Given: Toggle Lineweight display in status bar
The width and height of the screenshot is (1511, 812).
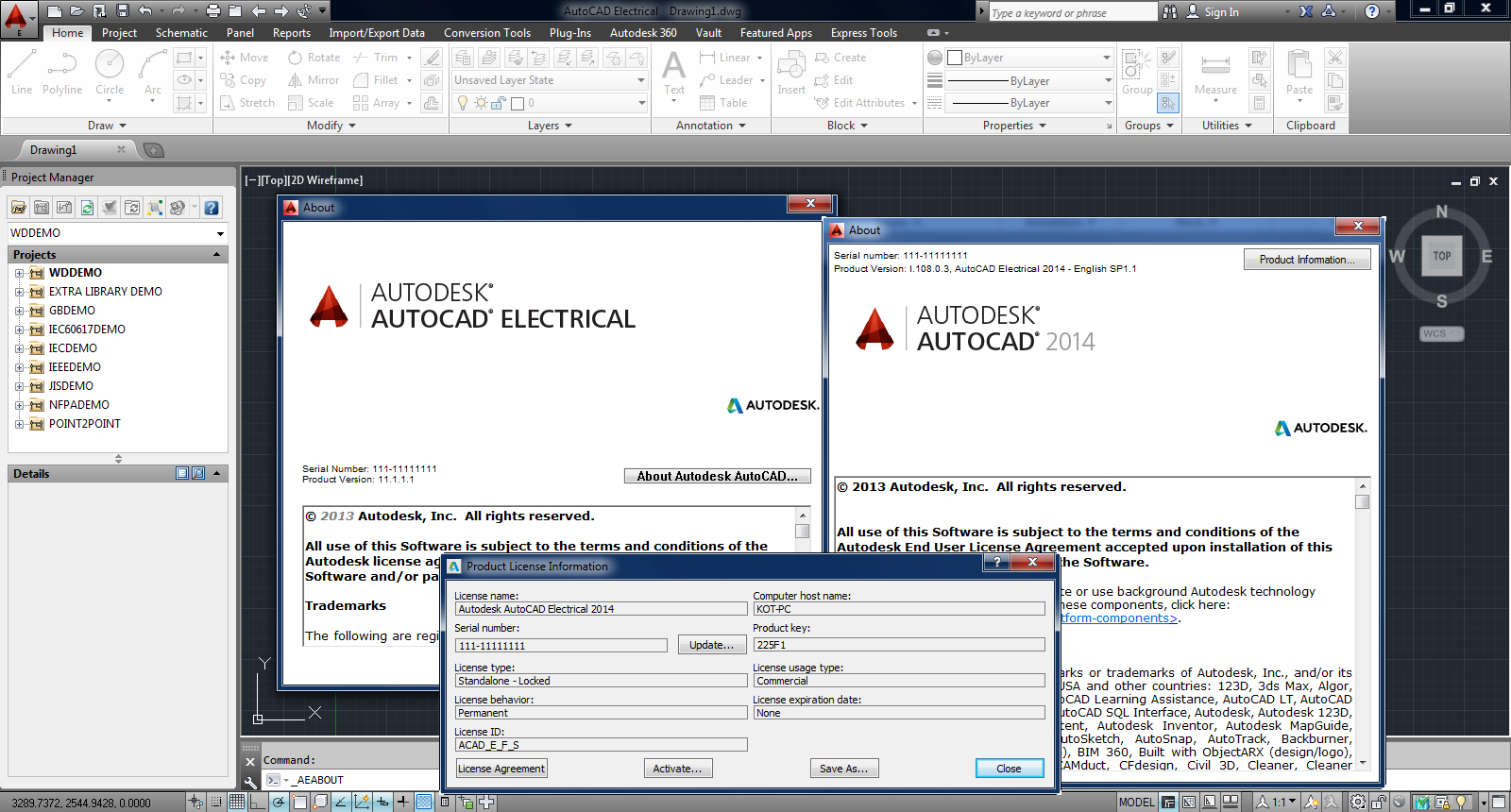Looking at the screenshot, I should 403,803.
